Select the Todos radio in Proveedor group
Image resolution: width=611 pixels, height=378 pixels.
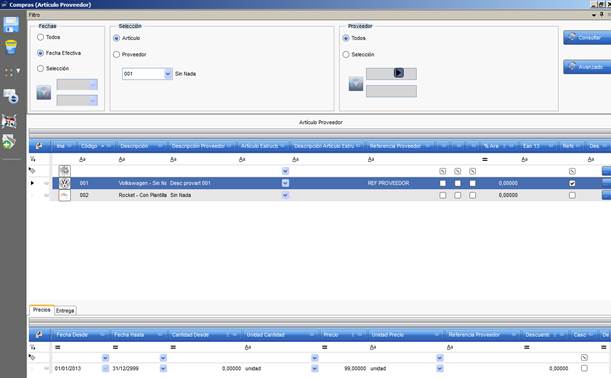346,38
